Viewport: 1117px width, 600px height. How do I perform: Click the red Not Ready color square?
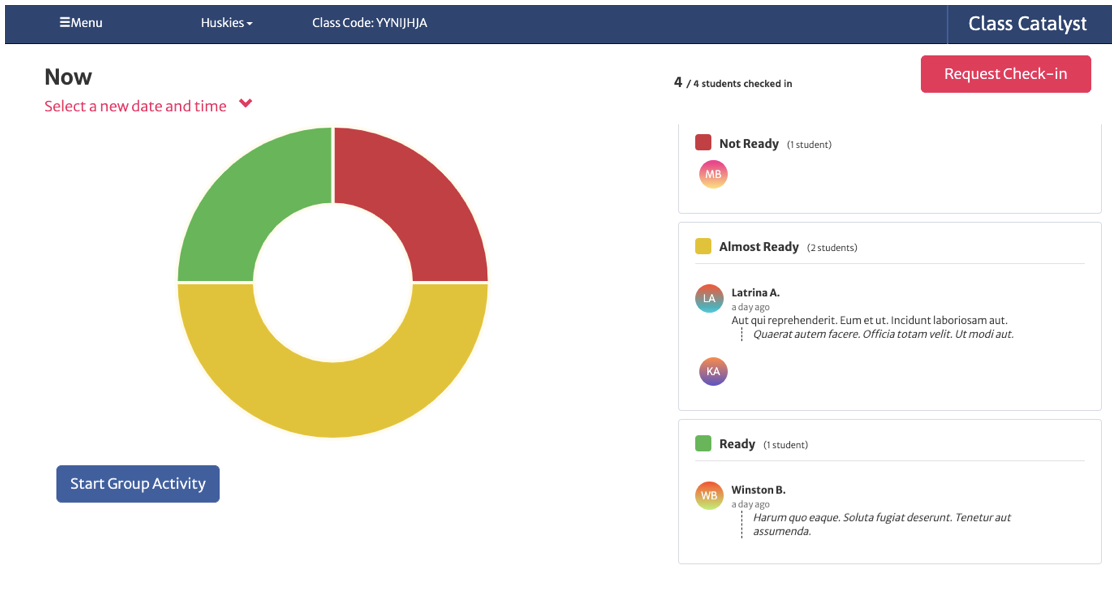pos(703,143)
